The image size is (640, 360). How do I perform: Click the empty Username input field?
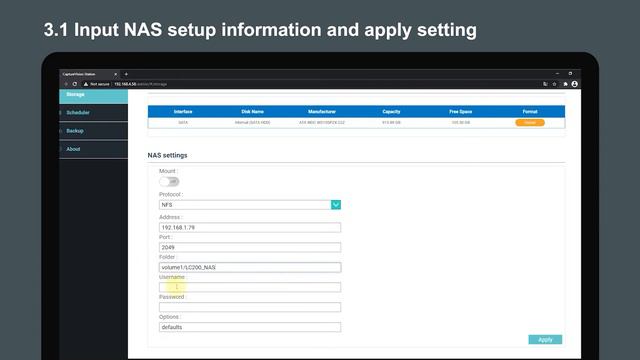[x=250, y=287]
